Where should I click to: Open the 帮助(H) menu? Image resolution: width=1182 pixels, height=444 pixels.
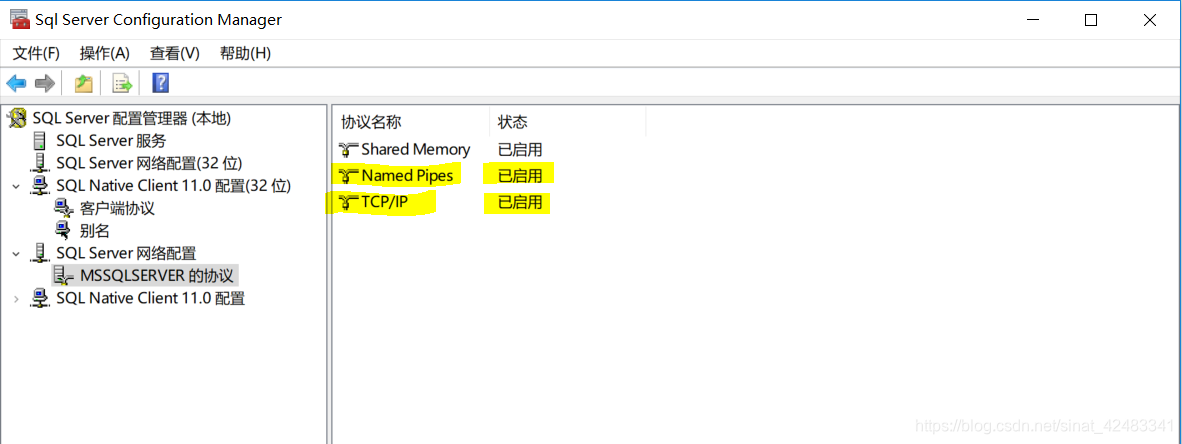click(245, 54)
